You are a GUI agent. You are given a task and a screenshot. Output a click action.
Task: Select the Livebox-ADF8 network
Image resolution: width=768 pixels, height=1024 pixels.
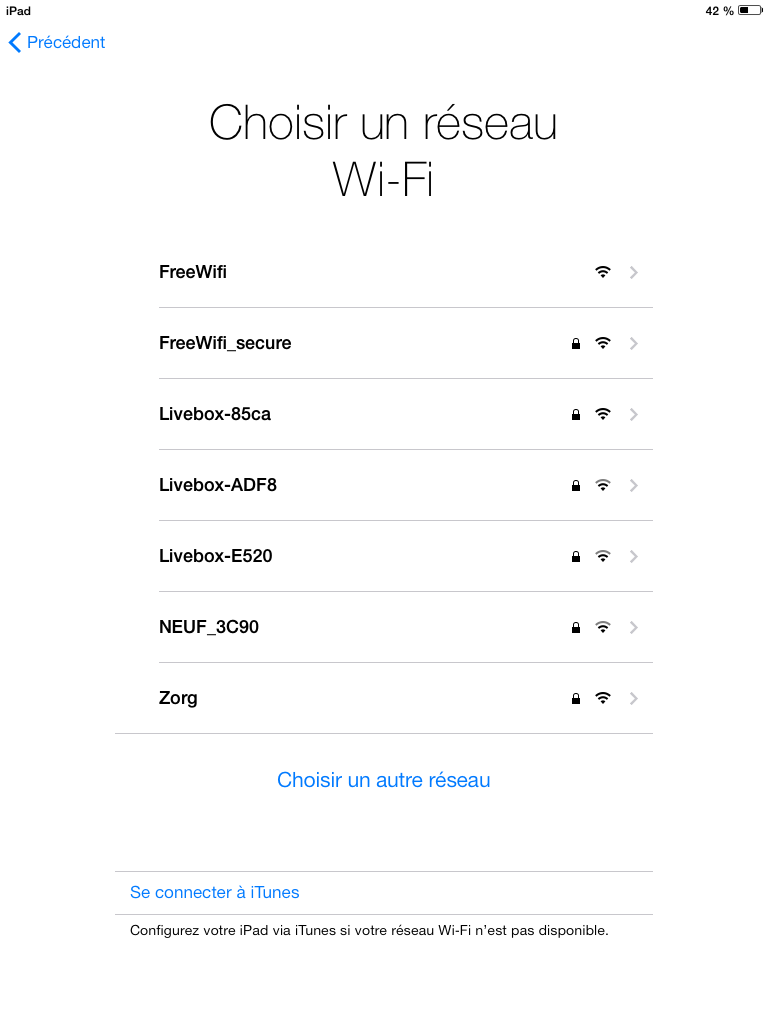coord(218,485)
